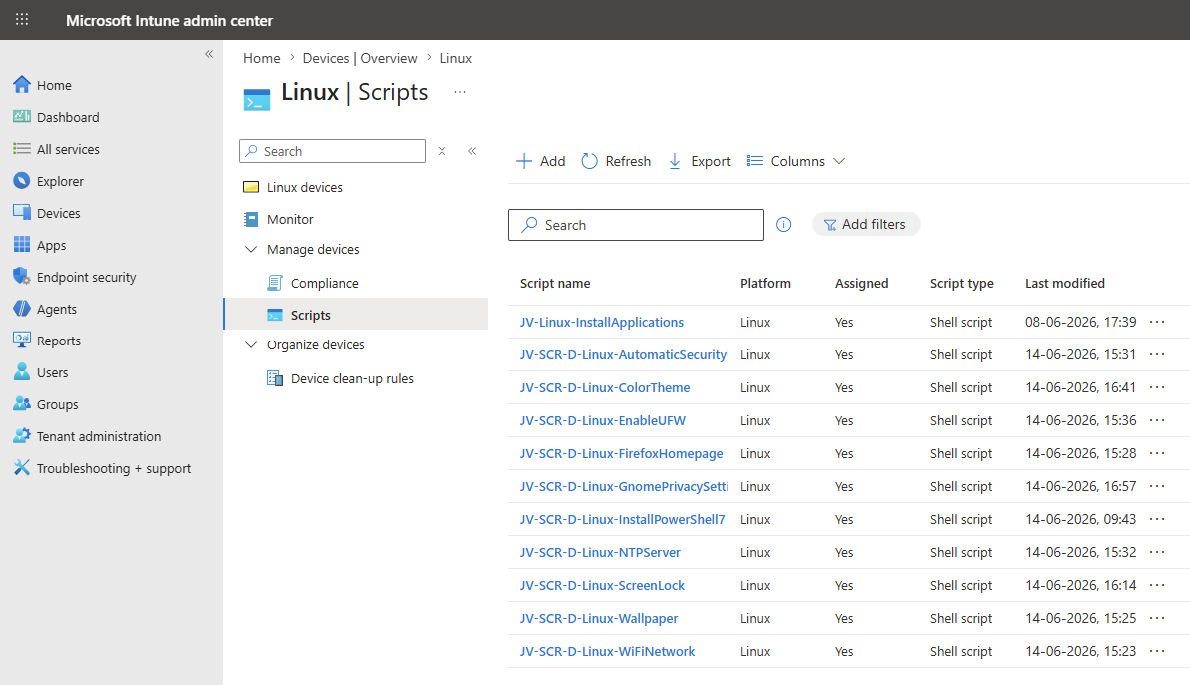This screenshot has width=1190, height=685.
Task: Open script JV-SCR-D-Linux-GnomePrivacySetti
Action: pos(624,485)
